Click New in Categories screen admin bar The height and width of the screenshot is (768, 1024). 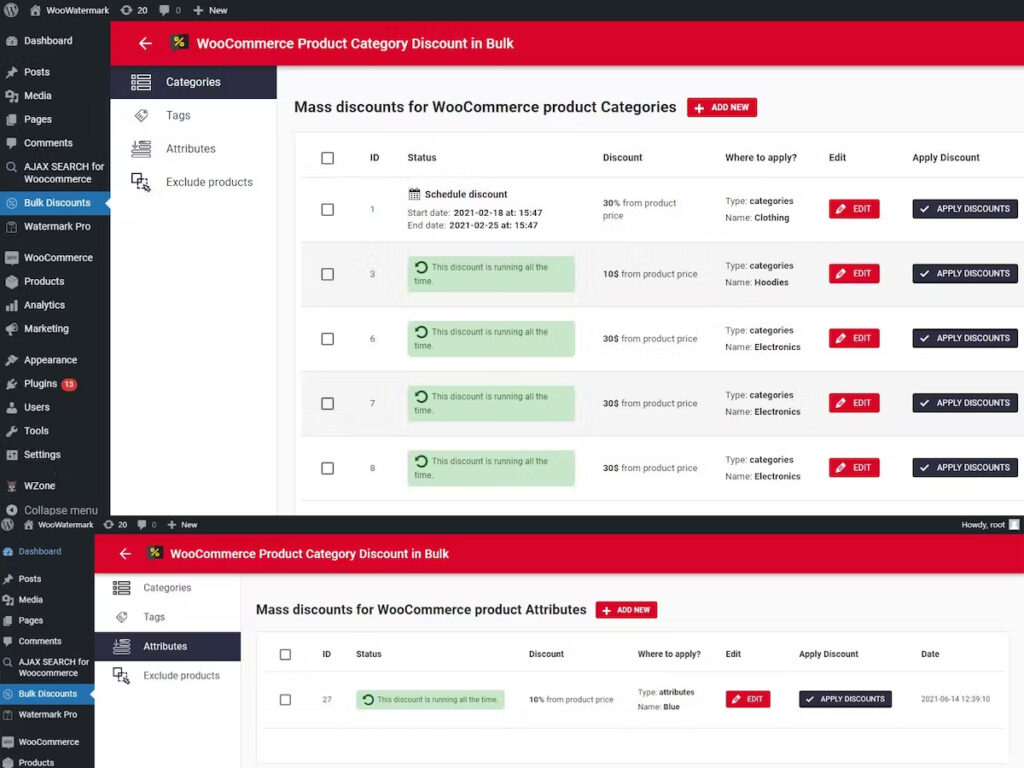210,10
